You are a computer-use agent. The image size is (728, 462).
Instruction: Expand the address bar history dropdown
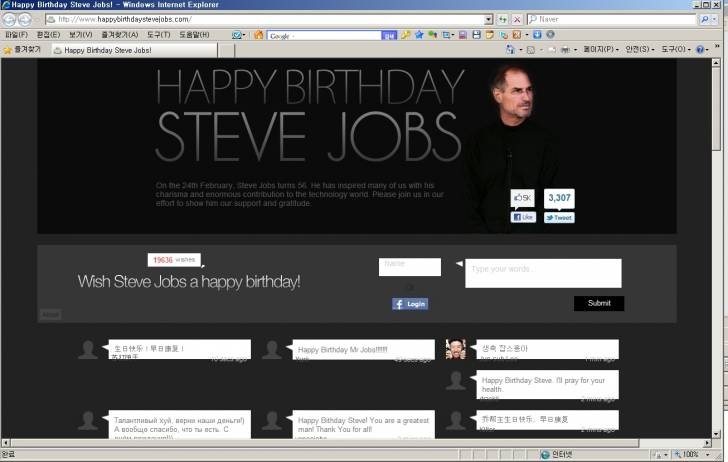[488, 20]
